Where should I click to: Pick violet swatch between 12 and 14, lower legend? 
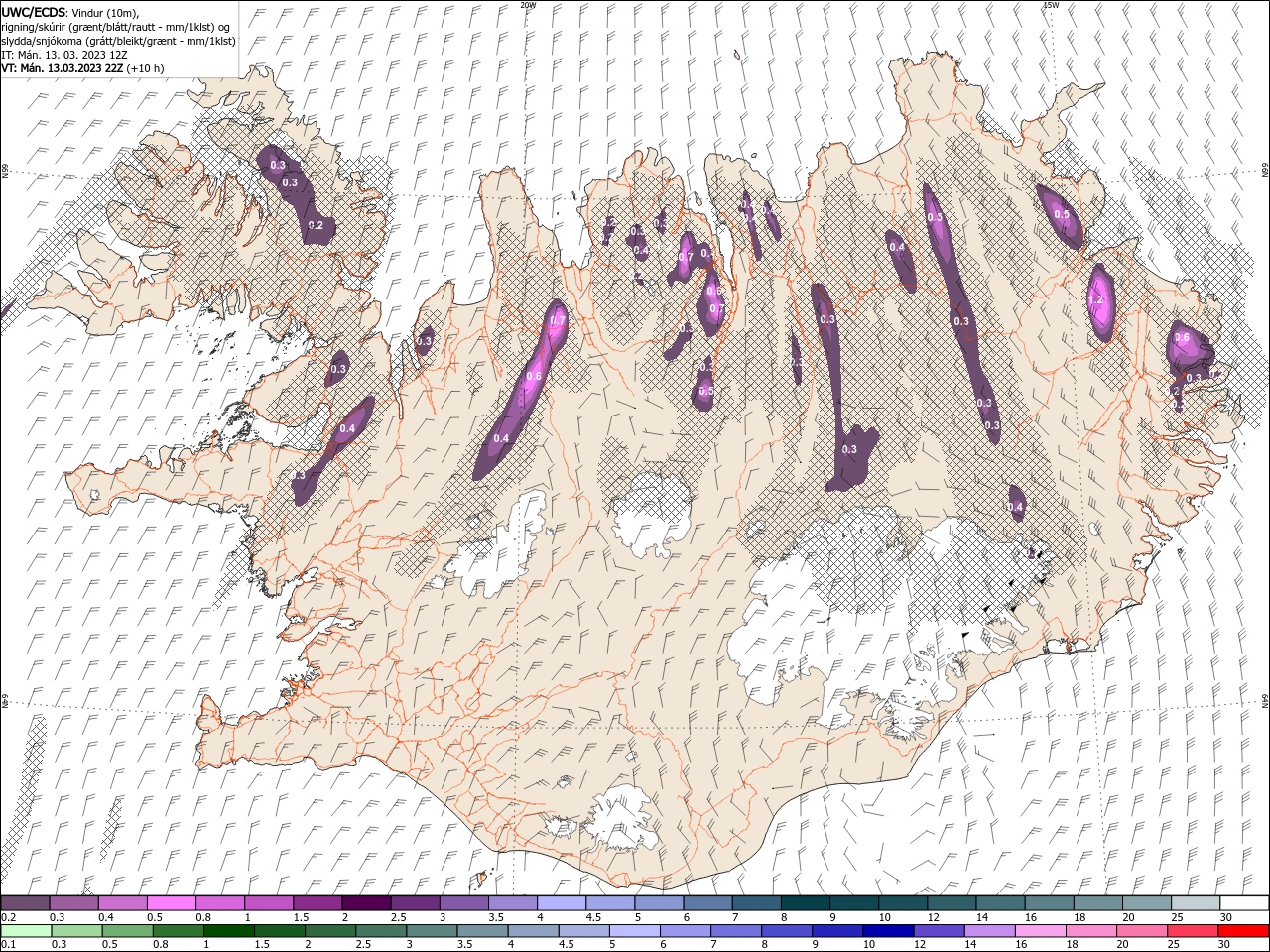[938, 931]
